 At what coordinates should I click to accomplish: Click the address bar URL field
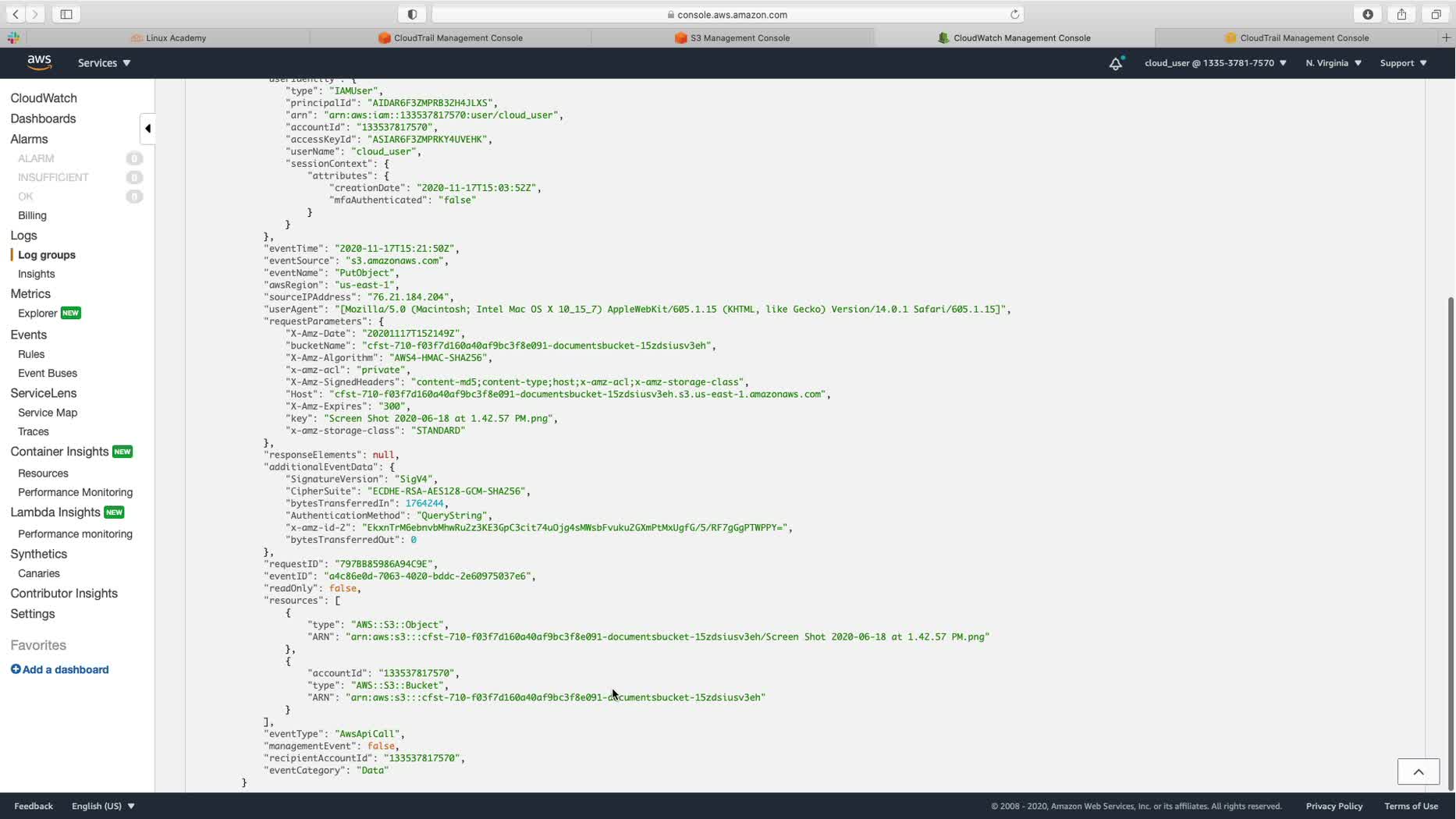pyautogui.click(x=728, y=14)
